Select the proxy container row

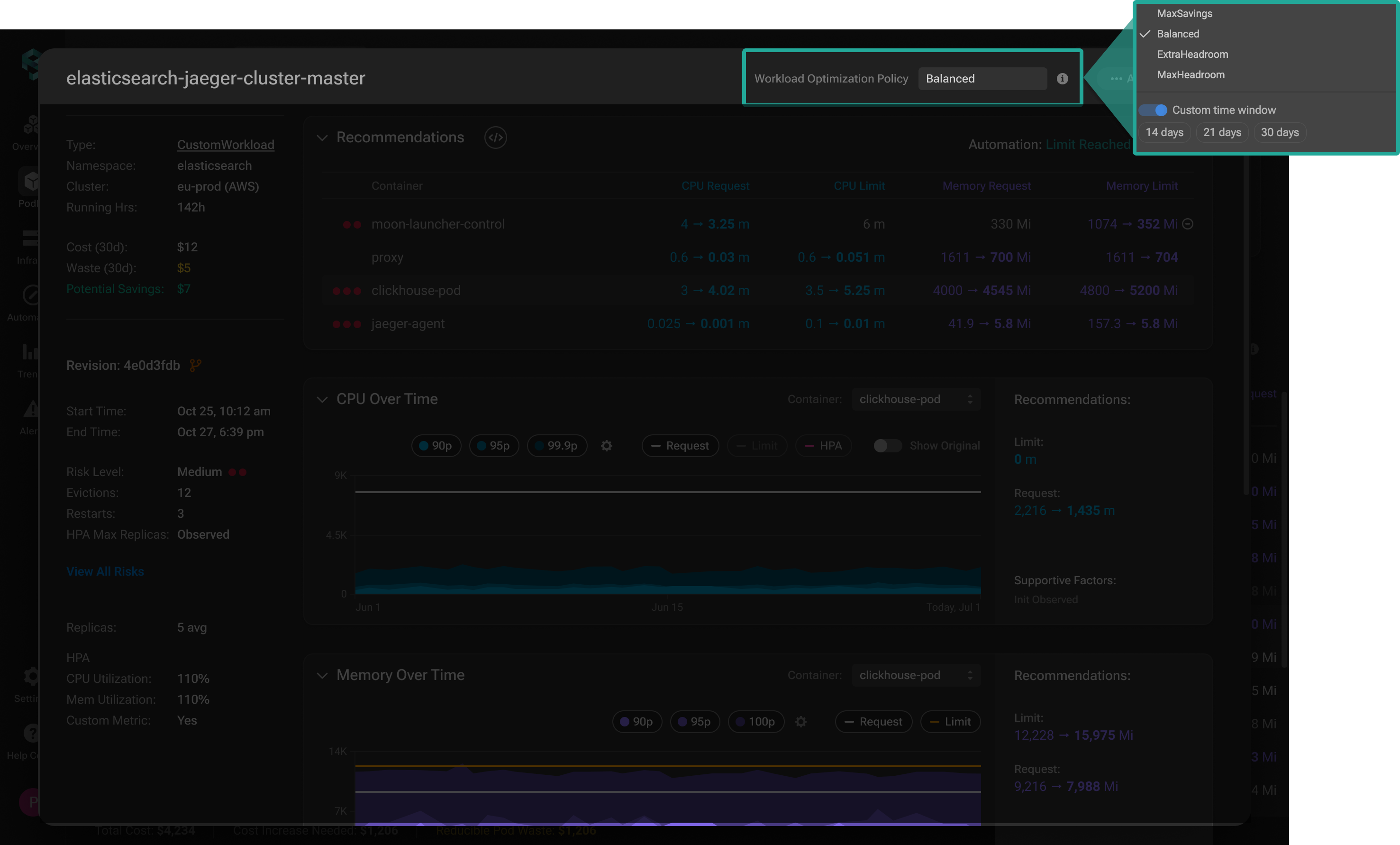(758, 257)
